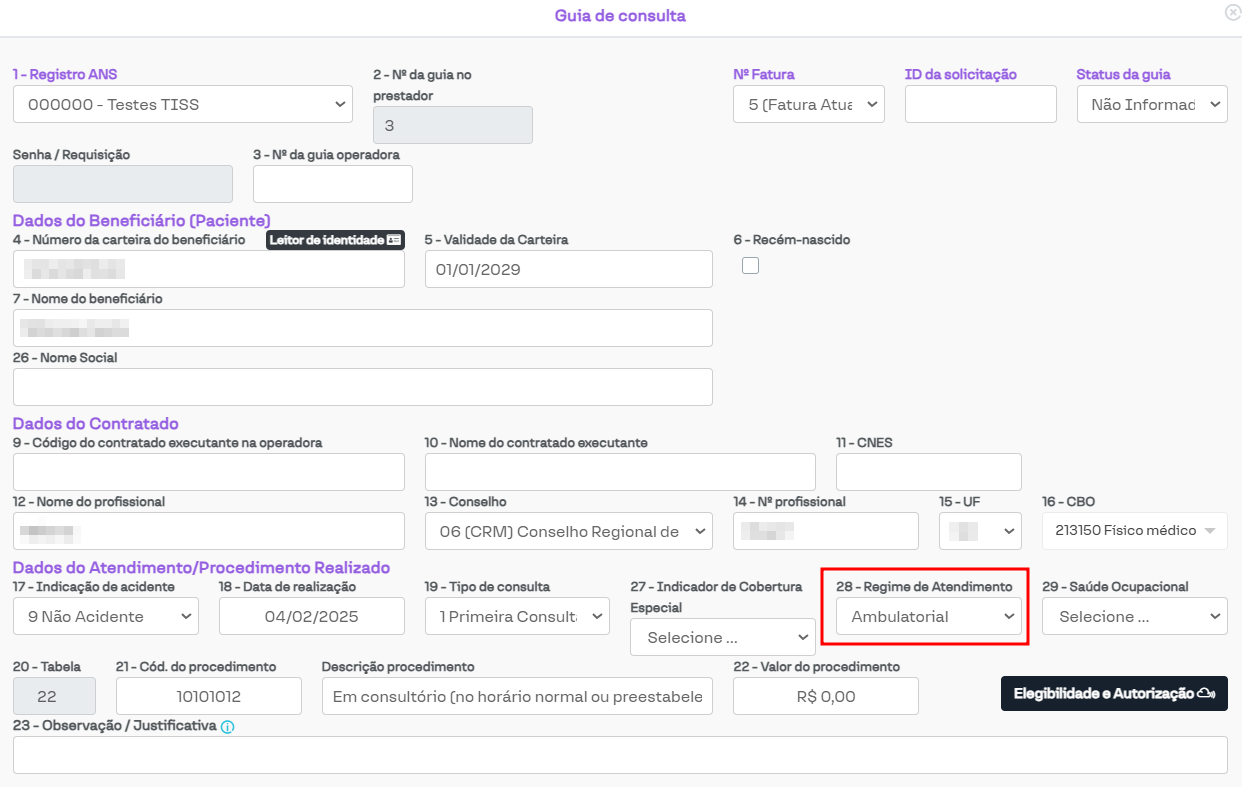Screen dimensions: 1242x787
Task: Check the Recém-nascido checkbox
Action: [x=750, y=265]
